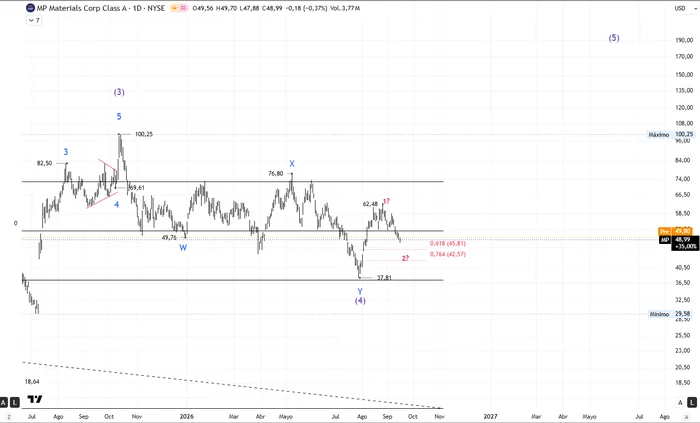Select the (5) wave label
Image resolution: width=700 pixels, height=423 pixels.
point(614,38)
